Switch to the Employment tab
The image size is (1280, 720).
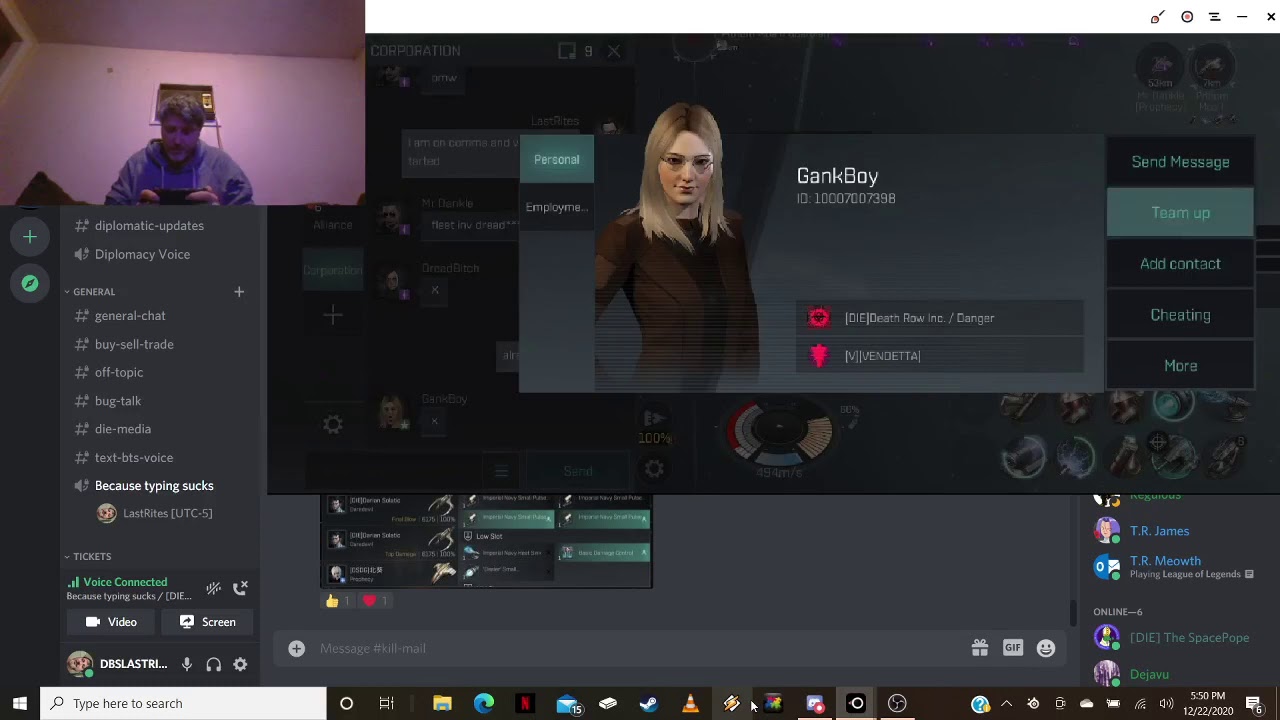coord(556,207)
